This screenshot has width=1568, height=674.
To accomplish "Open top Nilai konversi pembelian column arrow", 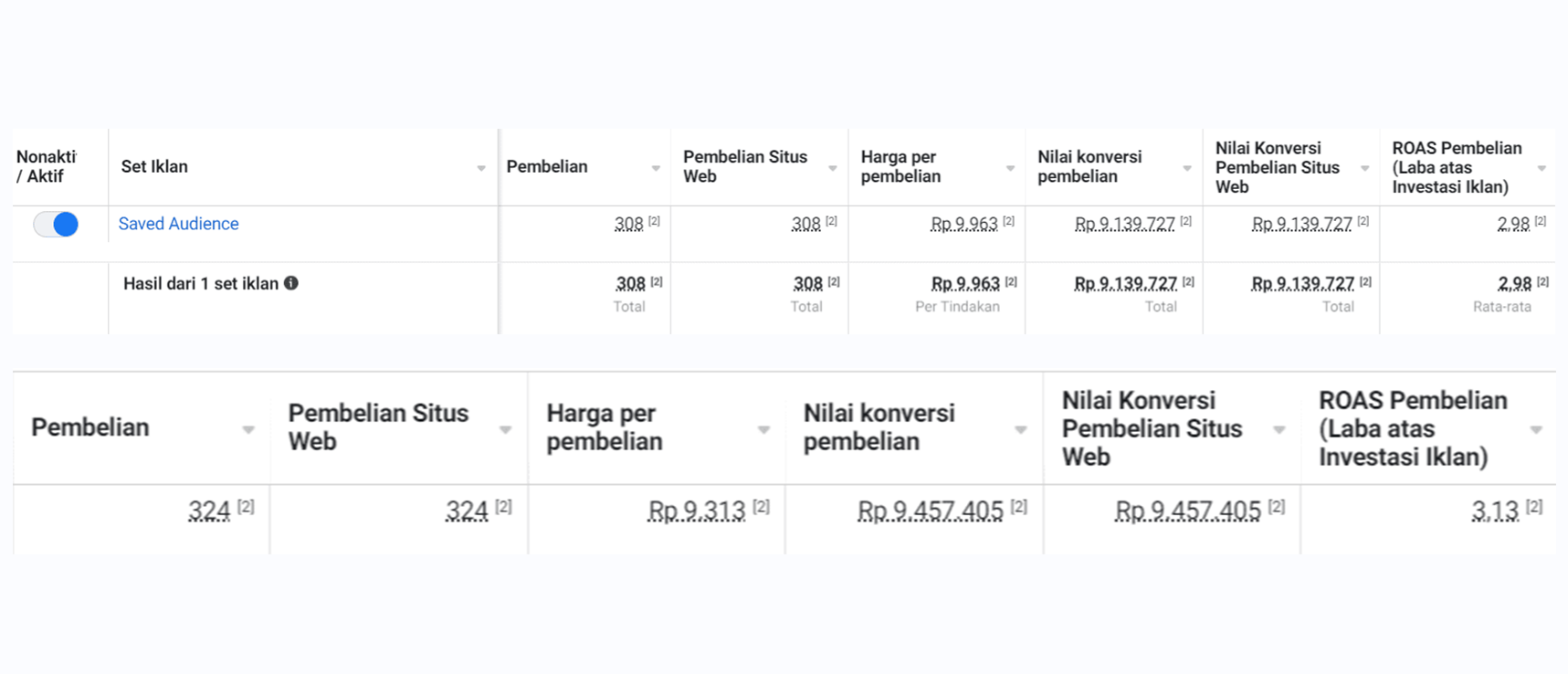I will tap(1187, 168).
